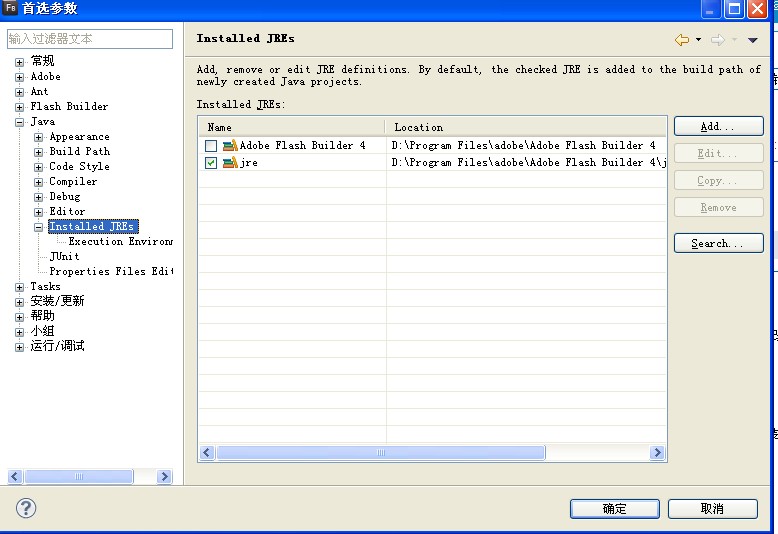This screenshot has height=534, width=778.
Task: Click the forward navigation arrow icon
Action: tap(717, 40)
